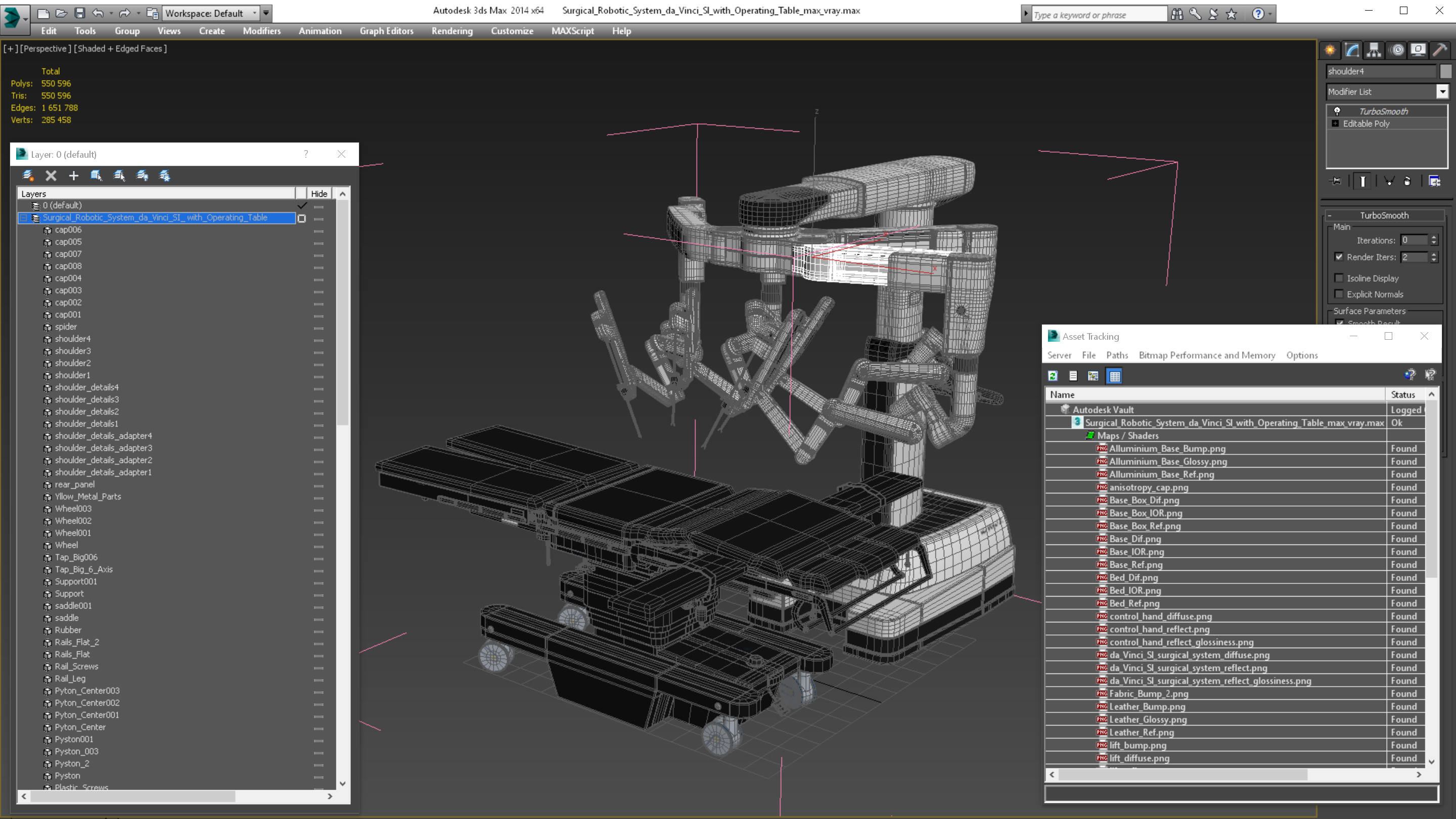Screen dimensions: 1456x819
Task: Add selected objects to layer plus icon
Action: click(73, 176)
